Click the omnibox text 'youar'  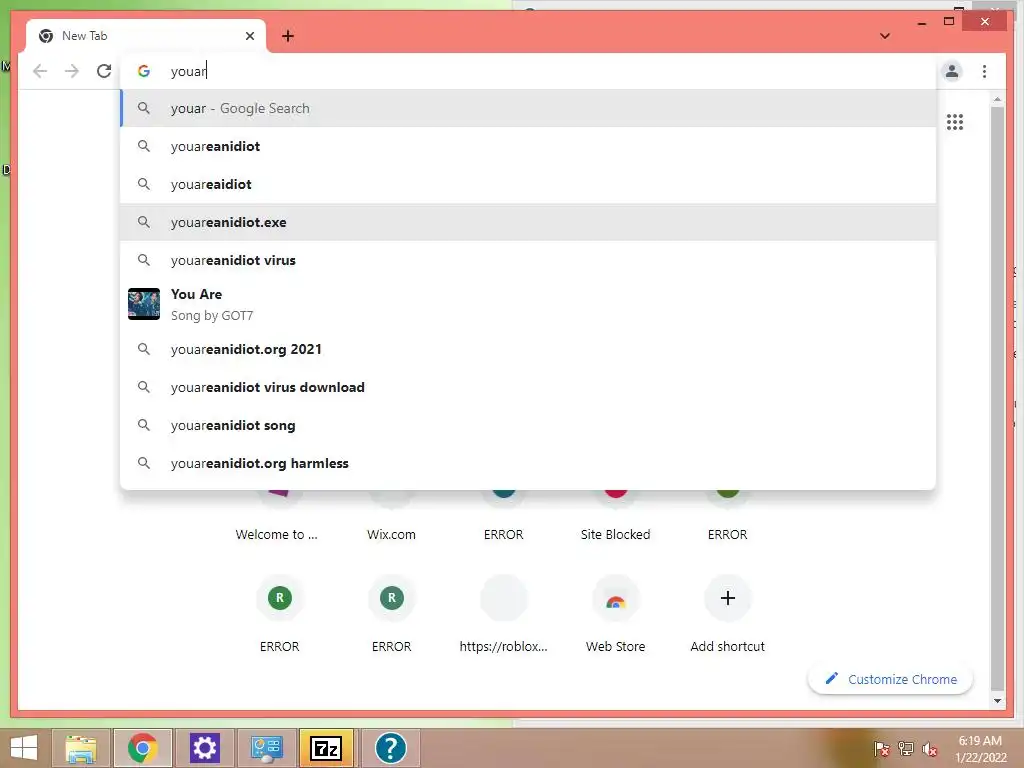(188, 71)
